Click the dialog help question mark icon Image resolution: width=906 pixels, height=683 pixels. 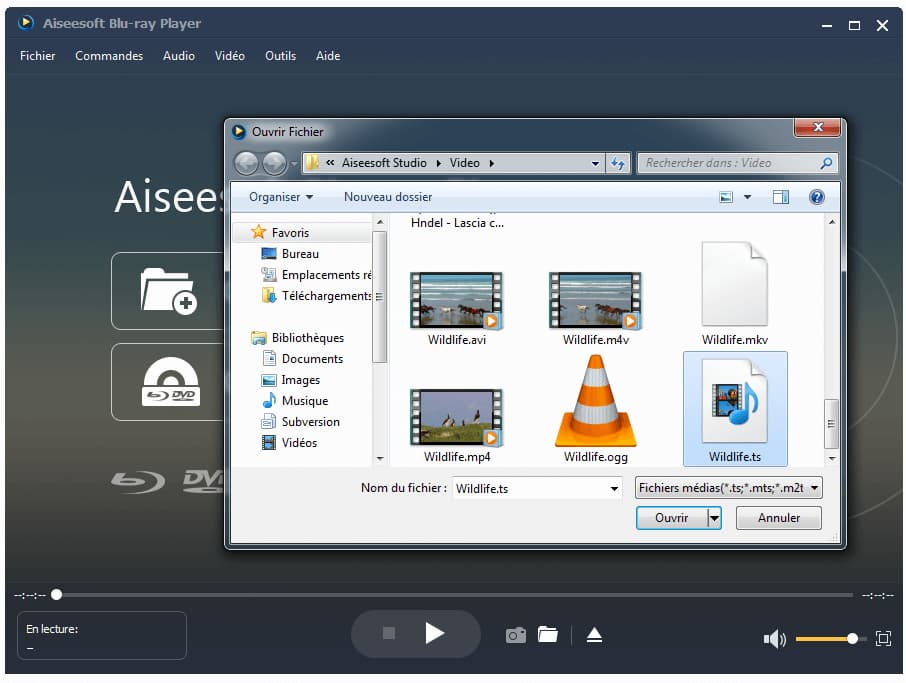pos(816,197)
